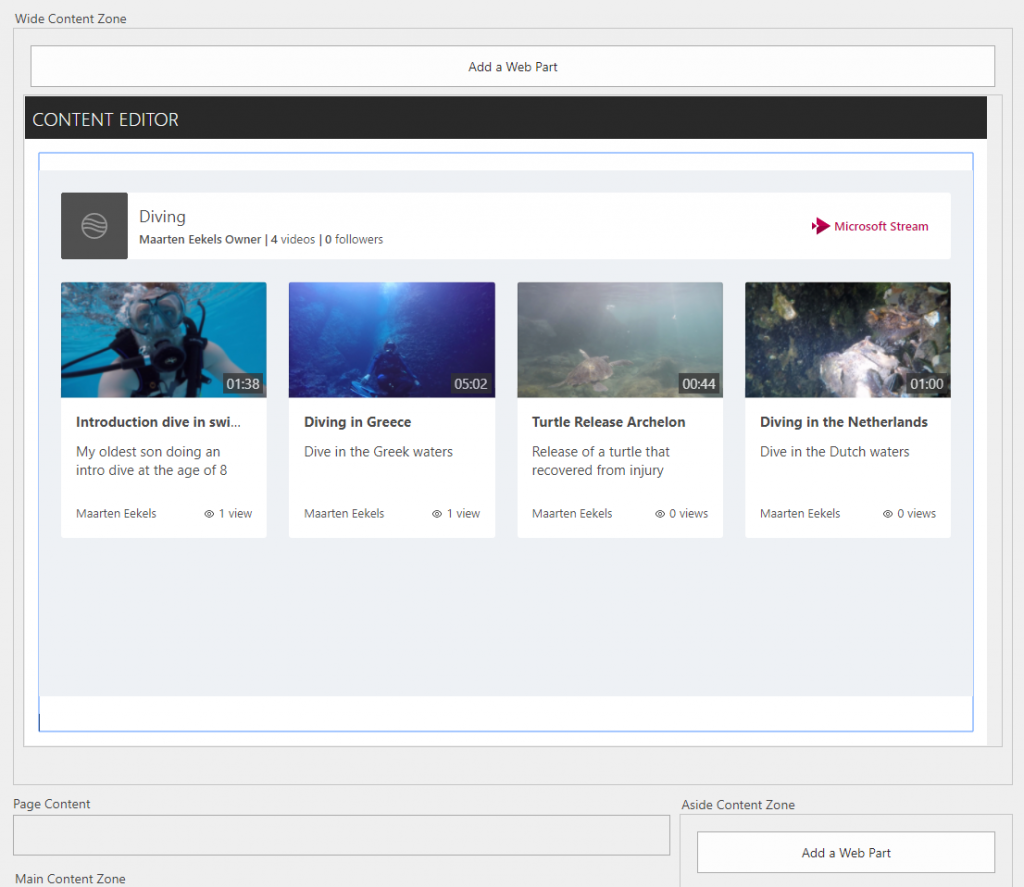The width and height of the screenshot is (1024, 887).
Task: Add a Web Part in Wide Content Zone
Action: pos(513,67)
